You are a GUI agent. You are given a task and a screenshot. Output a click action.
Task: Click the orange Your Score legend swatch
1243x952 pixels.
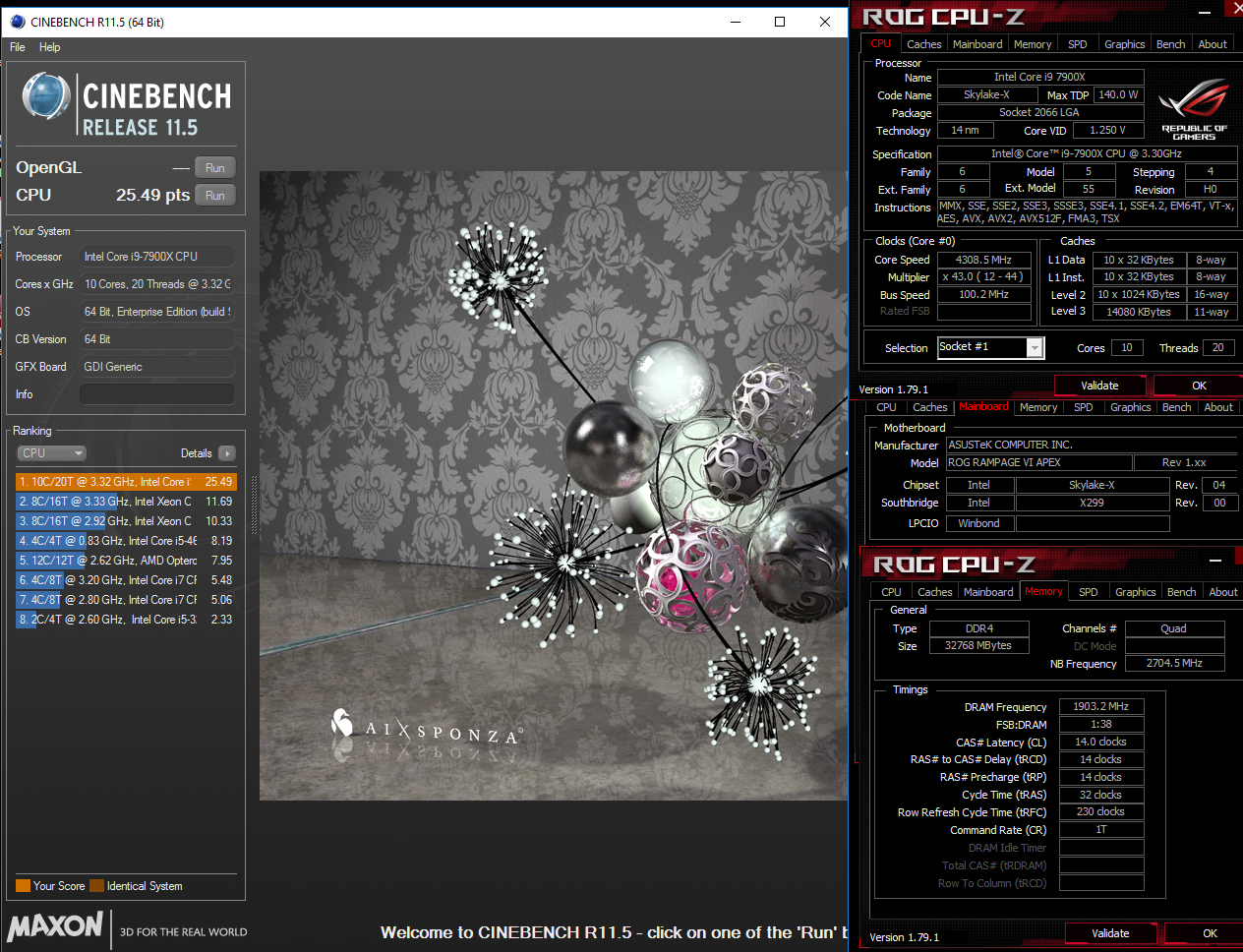[x=24, y=886]
